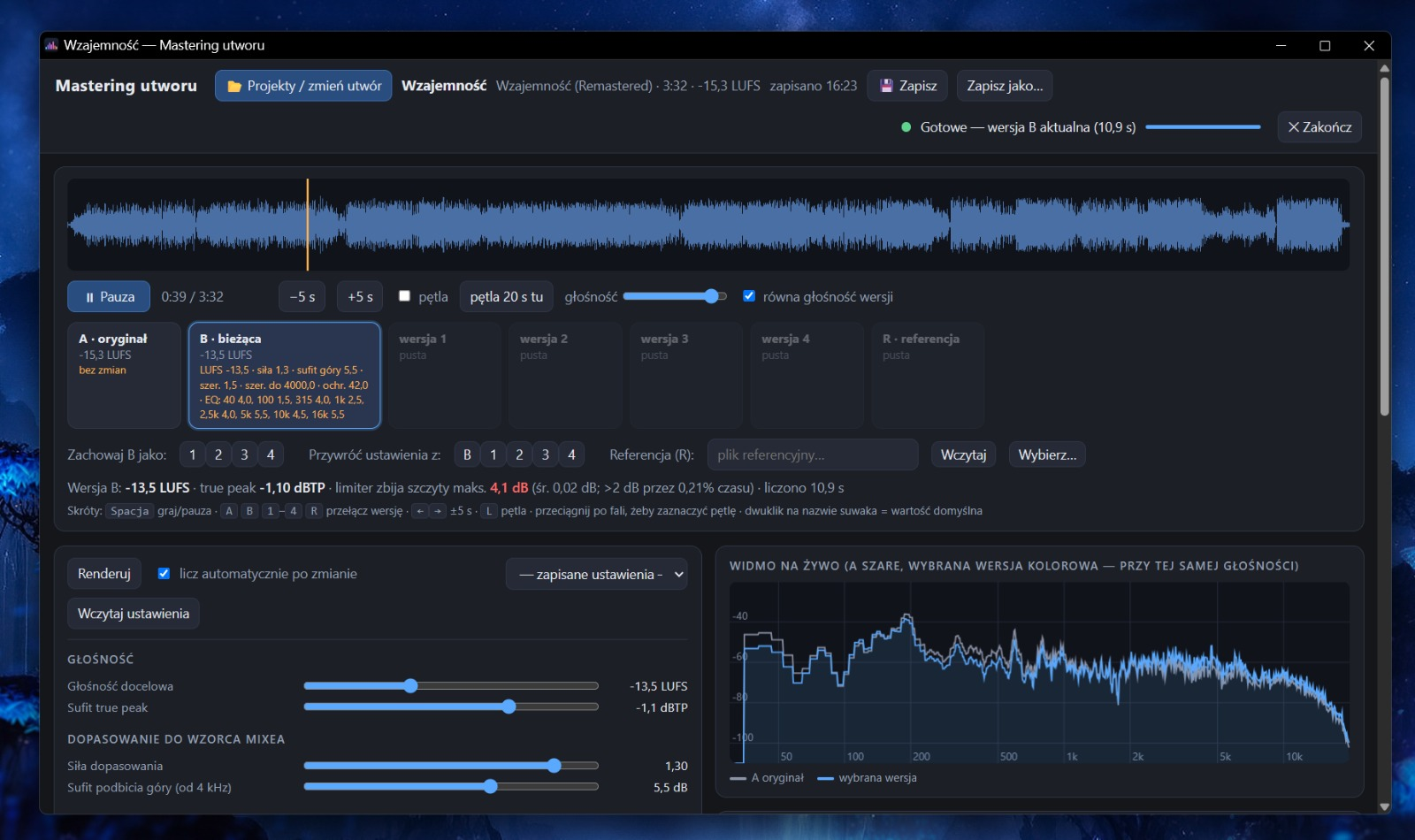Click the Wczytaj ustawienia button
This screenshot has width=1415, height=840.
coord(134,614)
